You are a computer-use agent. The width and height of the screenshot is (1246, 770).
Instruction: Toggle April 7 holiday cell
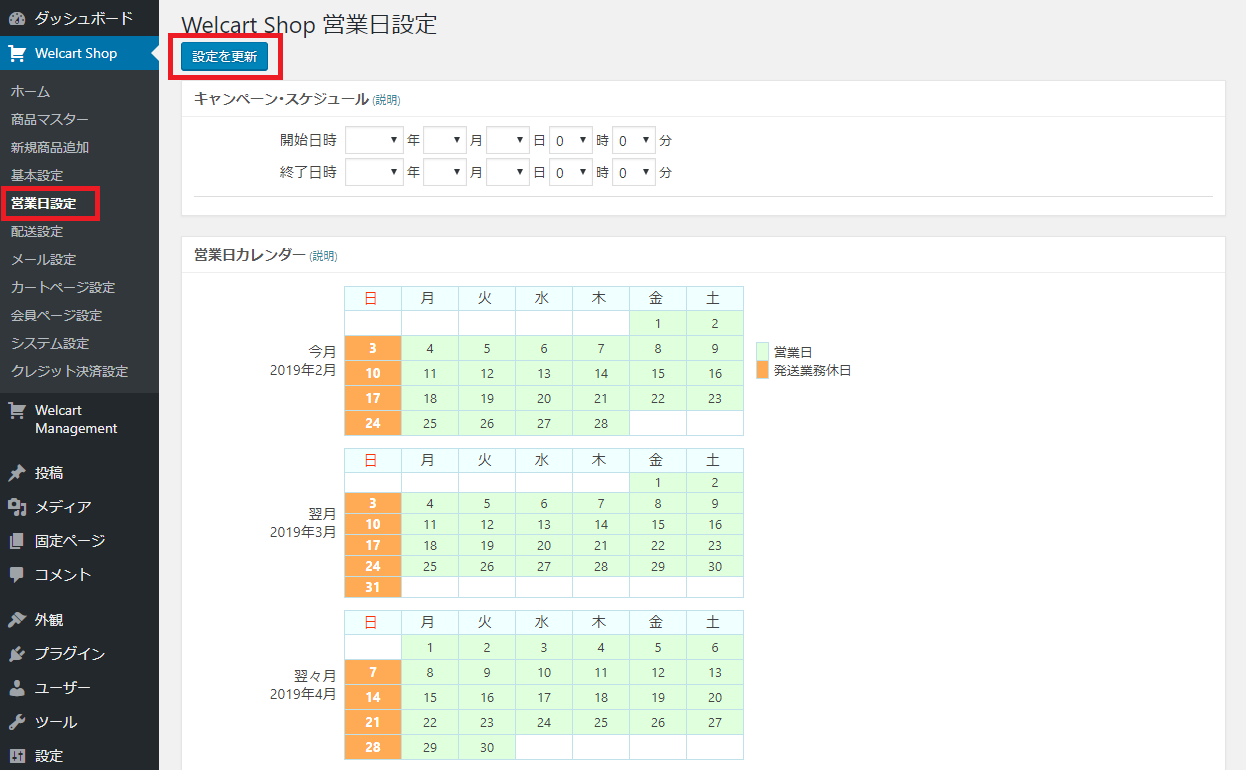[x=373, y=672]
